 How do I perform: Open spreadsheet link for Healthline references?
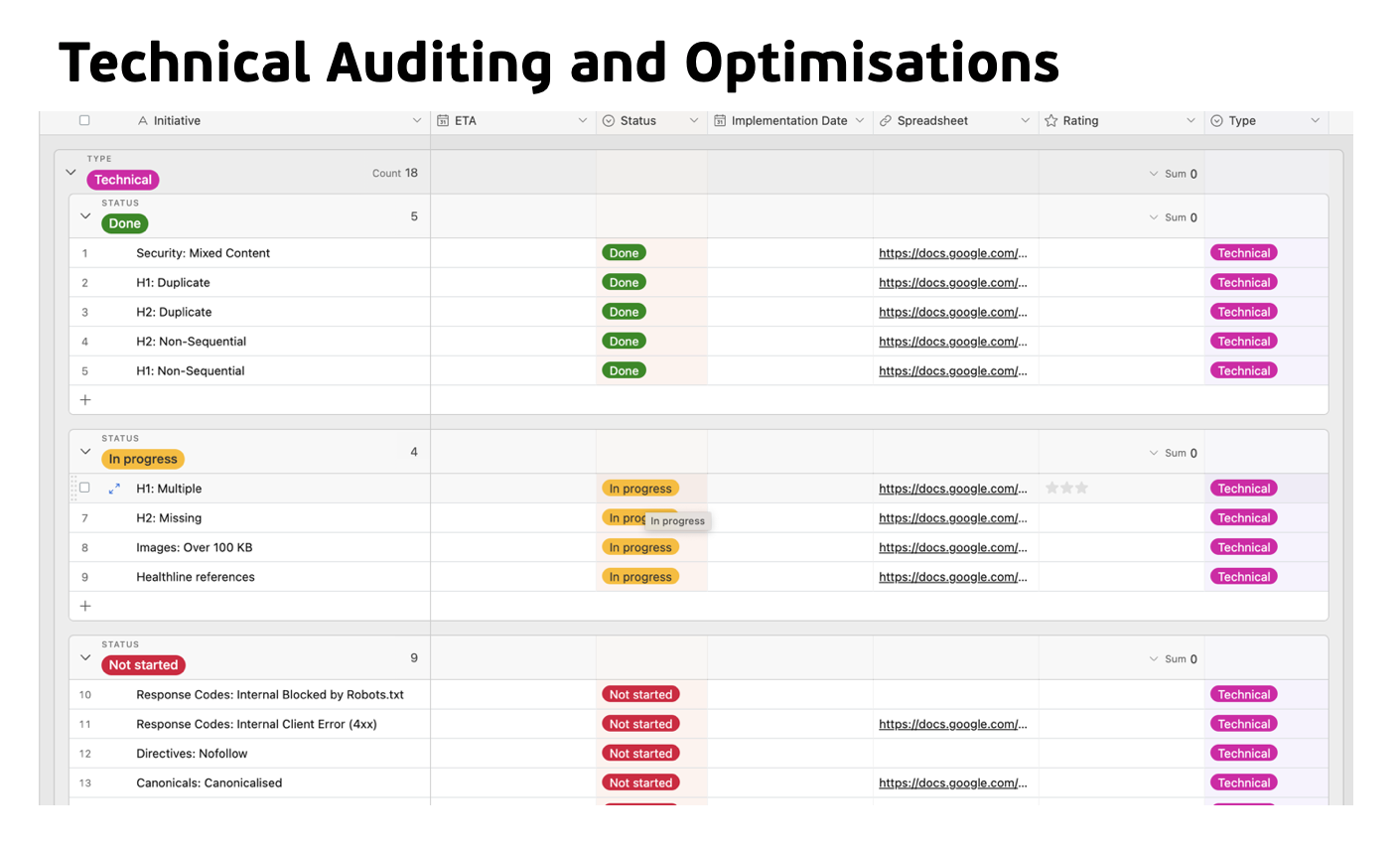click(x=953, y=577)
